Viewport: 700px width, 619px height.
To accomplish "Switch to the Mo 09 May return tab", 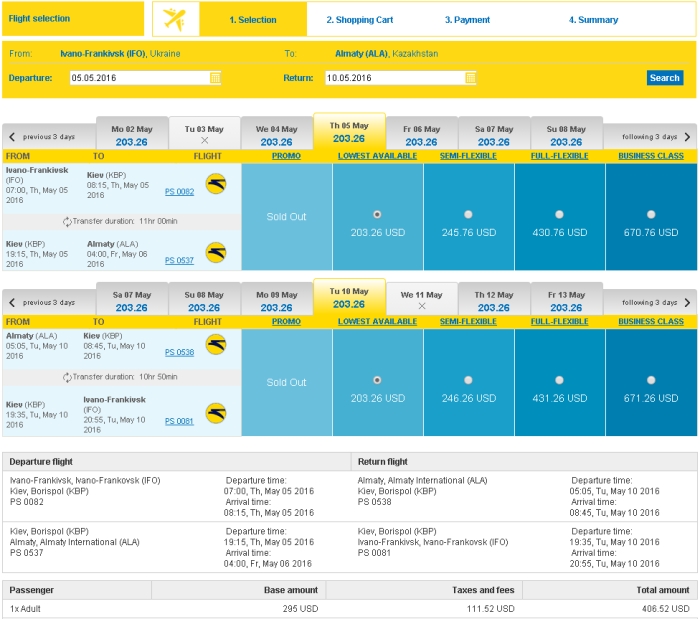I will [x=277, y=301].
